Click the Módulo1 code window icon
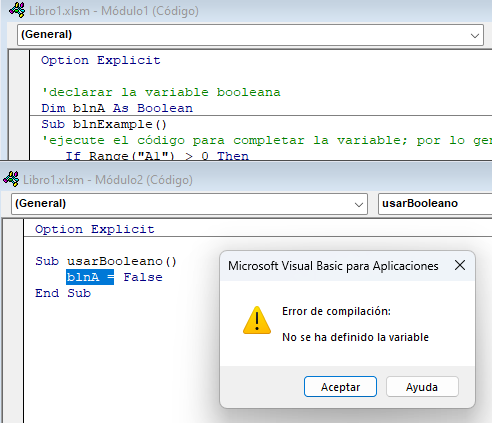 point(17,10)
